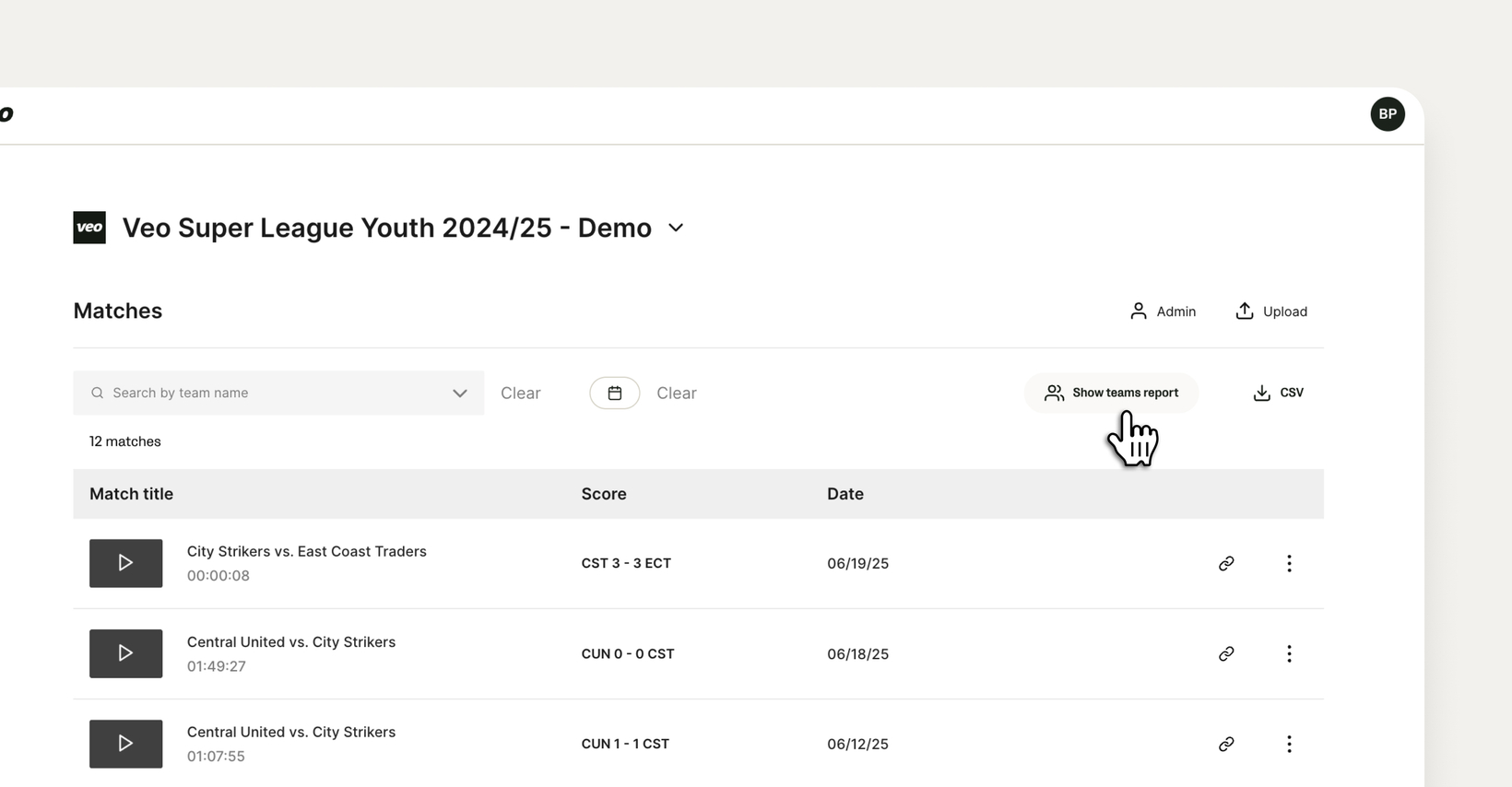Select the CST 3 - 3 ECT score
The height and width of the screenshot is (787, 1512).
pos(626,563)
